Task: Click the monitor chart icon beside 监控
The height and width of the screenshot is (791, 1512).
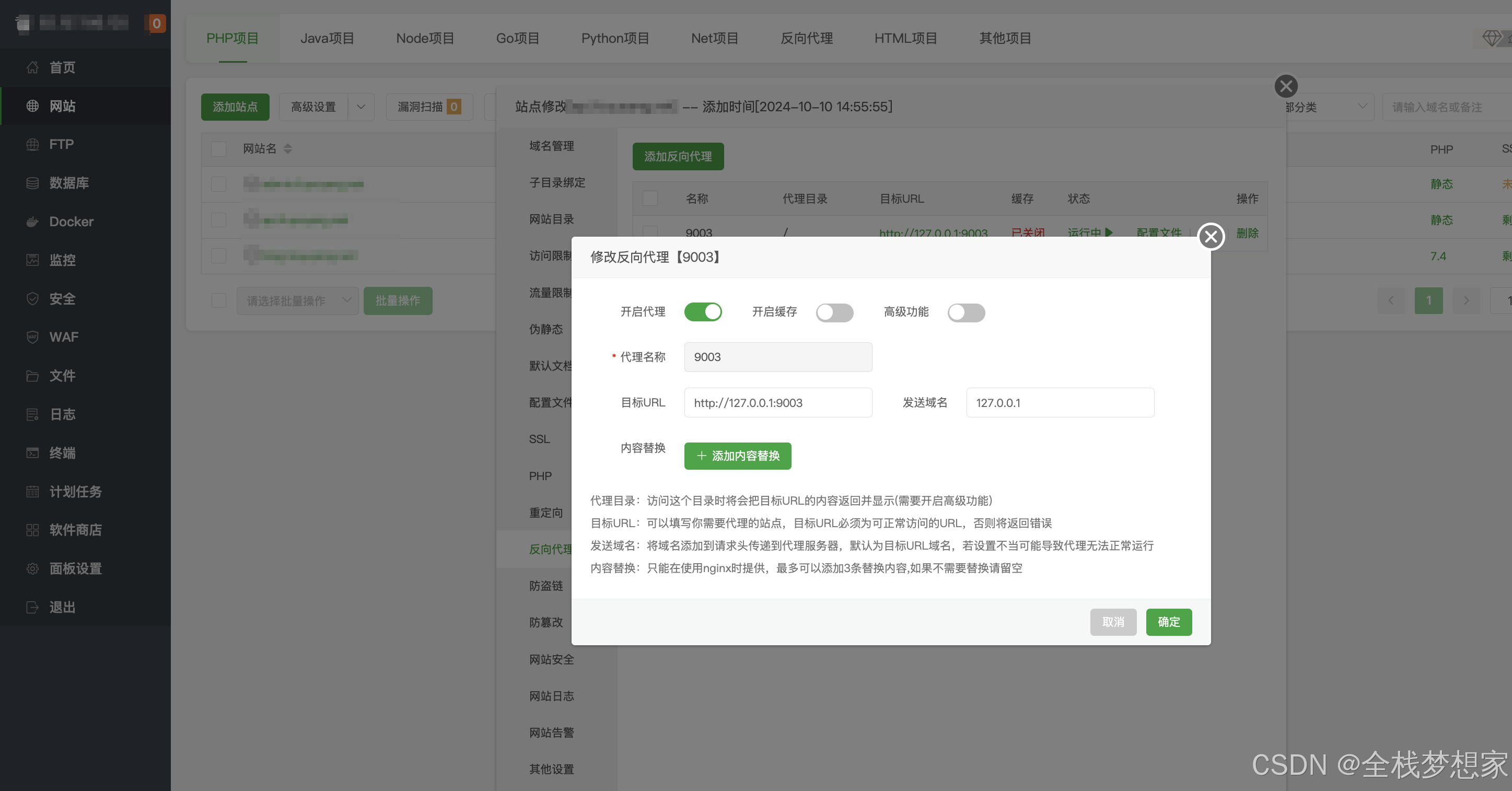Action: 32,260
